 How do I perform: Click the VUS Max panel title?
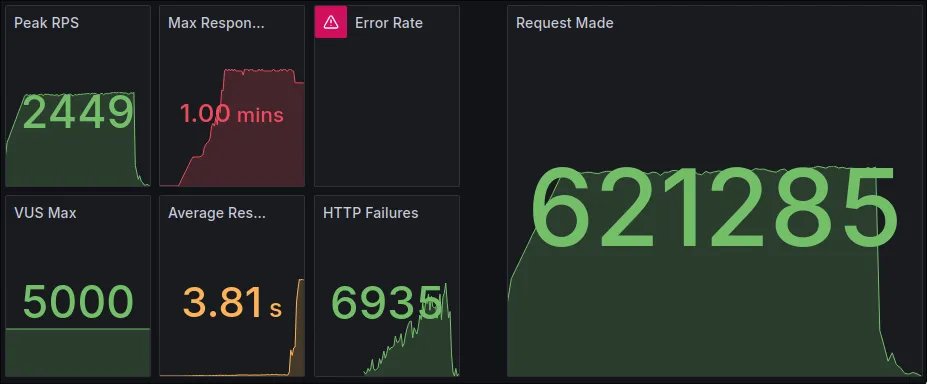(45, 213)
